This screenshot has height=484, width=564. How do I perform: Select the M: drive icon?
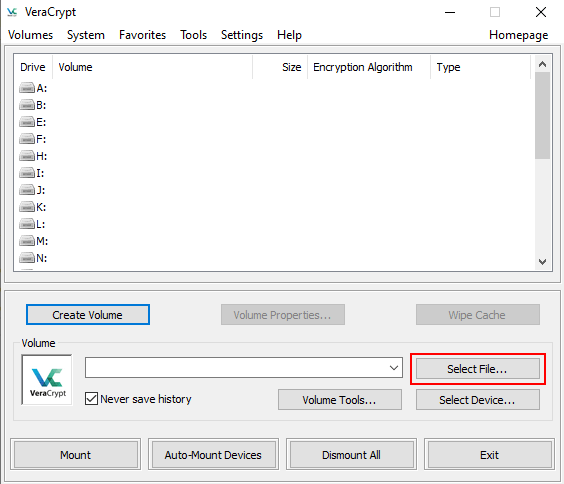pos(27,241)
